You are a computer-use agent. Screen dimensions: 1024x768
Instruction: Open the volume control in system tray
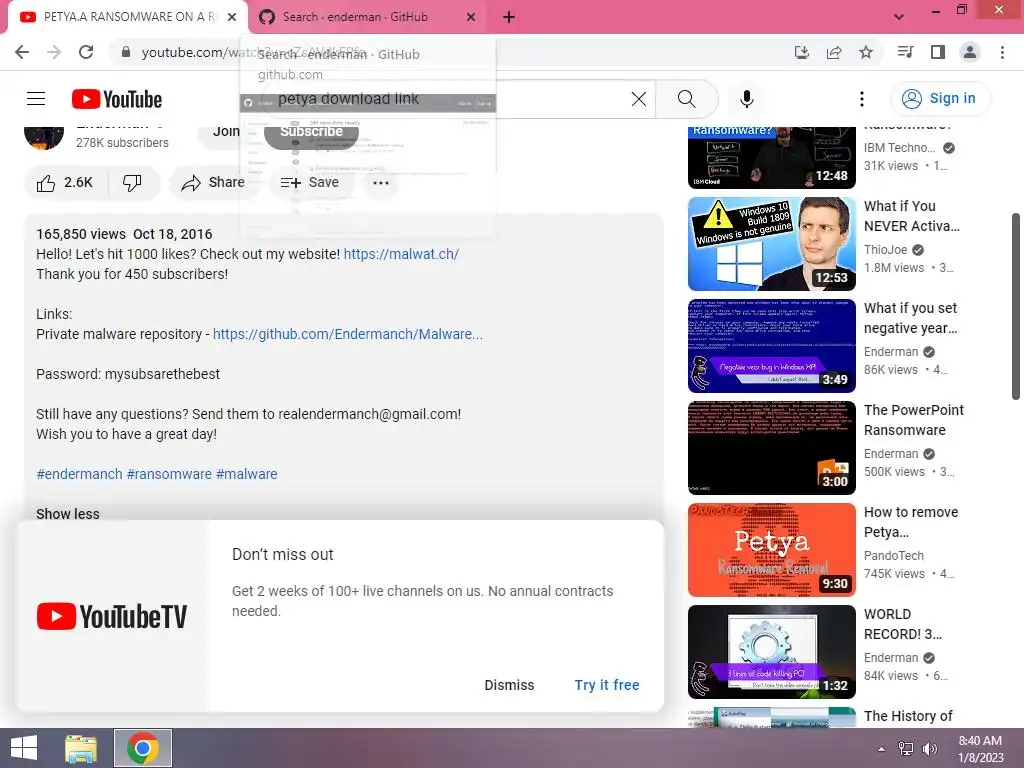pyautogui.click(x=929, y=749)
